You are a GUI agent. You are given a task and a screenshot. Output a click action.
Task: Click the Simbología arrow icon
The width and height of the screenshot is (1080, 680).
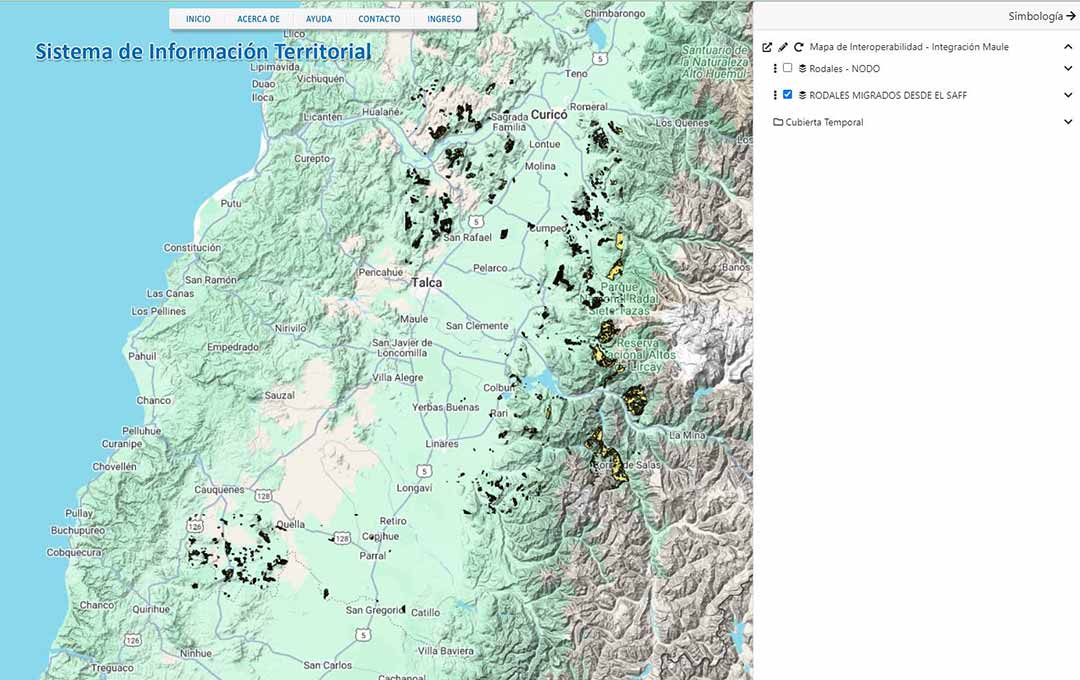click(x=1071, y=16)
